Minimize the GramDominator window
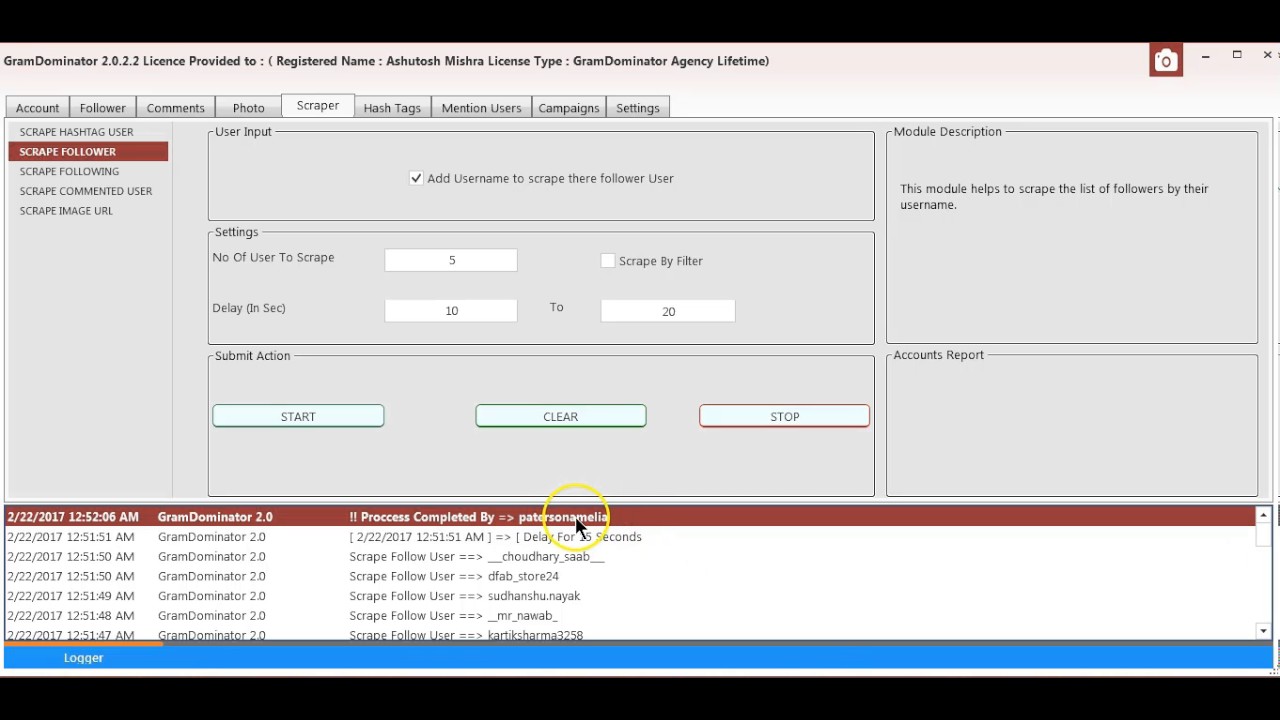 (x=1206, y=56)
